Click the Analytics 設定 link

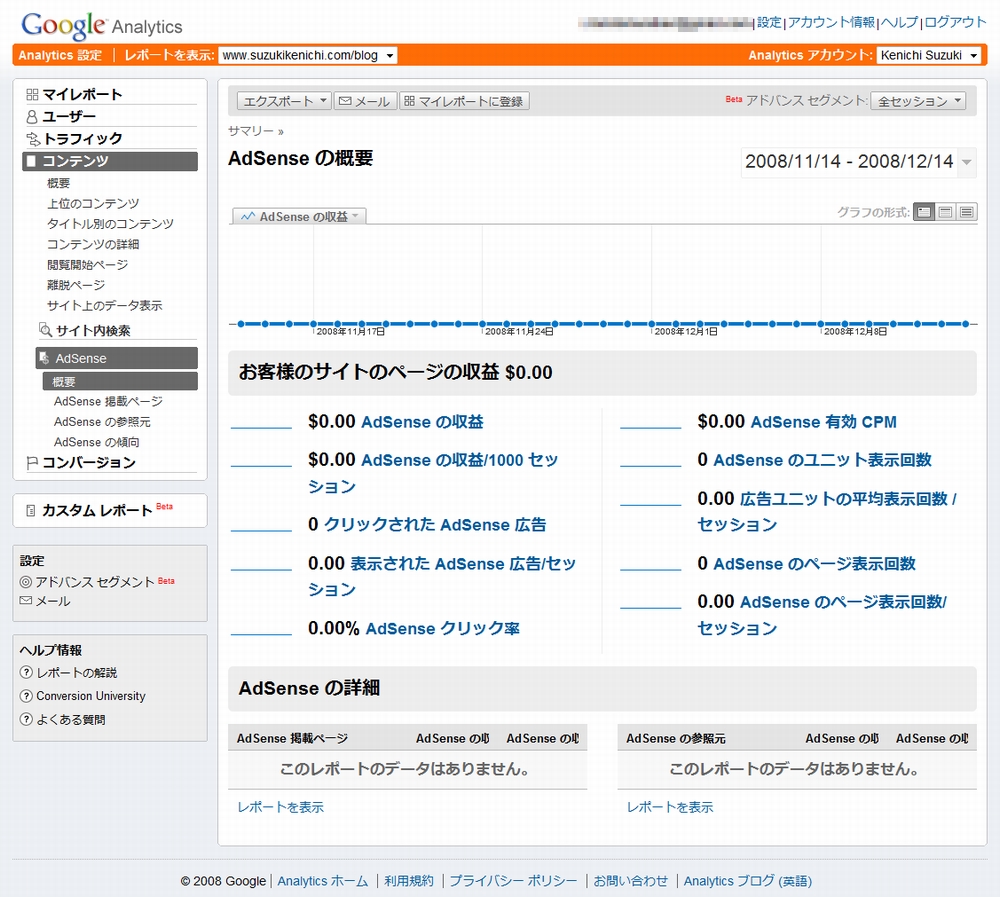(60, 55)
